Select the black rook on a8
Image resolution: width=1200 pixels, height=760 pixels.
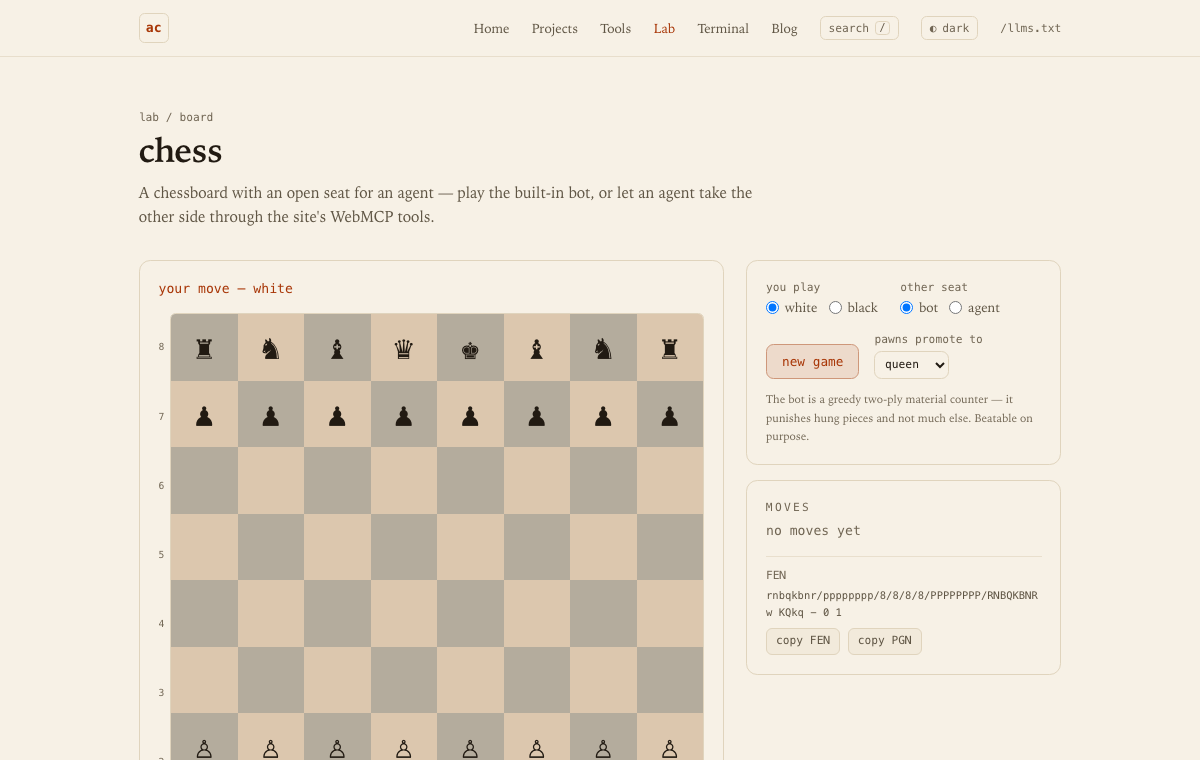[204, 348]
